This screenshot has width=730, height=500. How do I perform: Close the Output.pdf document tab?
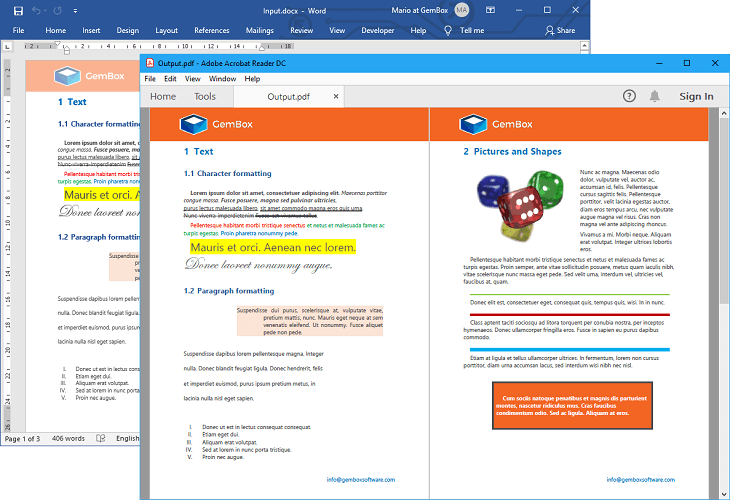coord(336,97)
